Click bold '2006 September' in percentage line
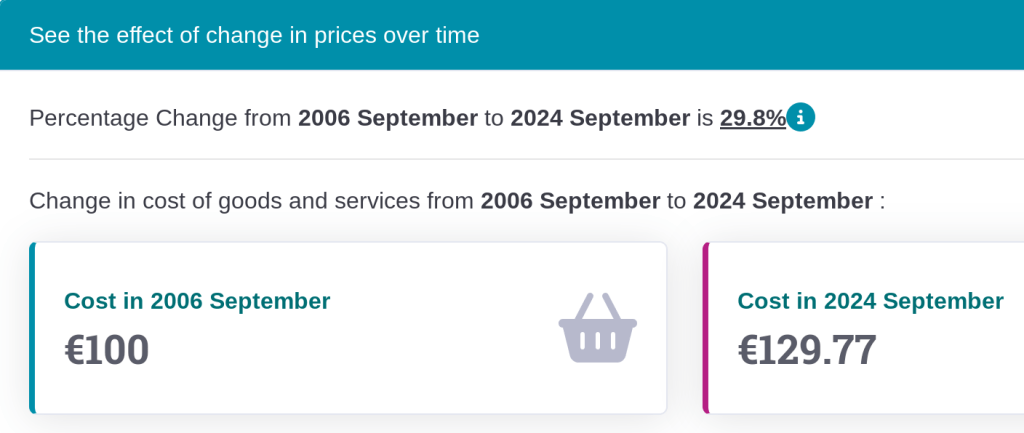This screenshot has height=433, width=1024. (387, 118)
